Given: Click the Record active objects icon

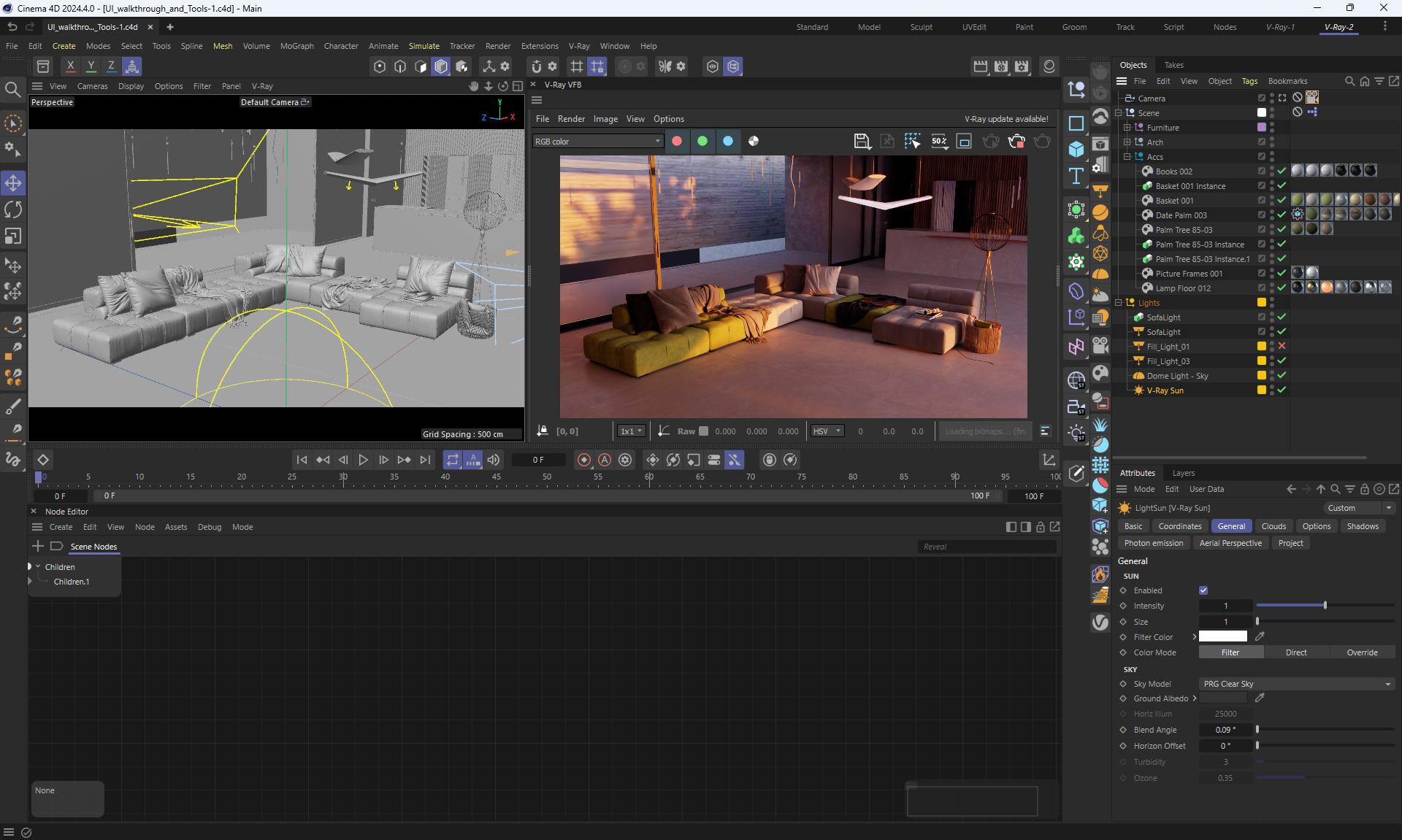Looking at the screenshot, I should click(584, 460).
